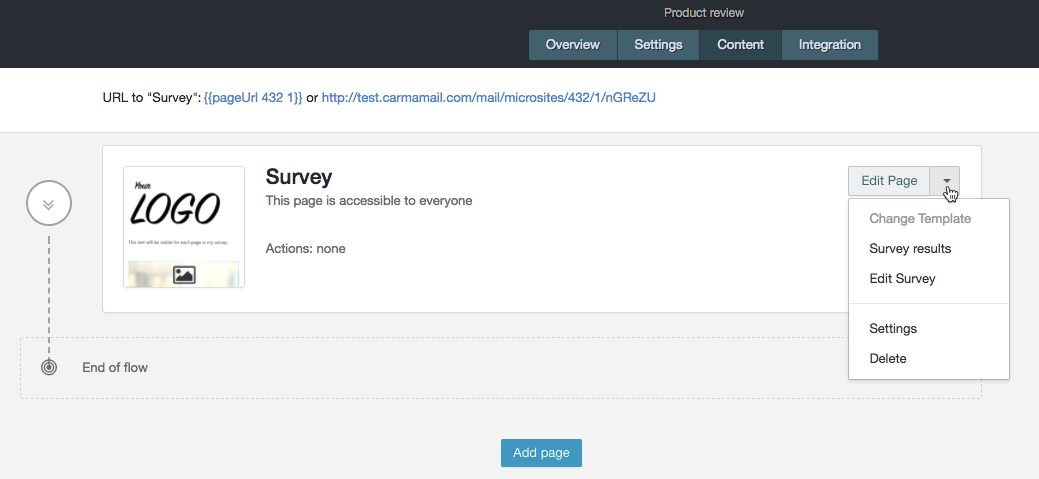Collapse the Edit Page dropdown arrow
Image resolution: width=1039 pixels, height=479 pixels.
[945, 181]
